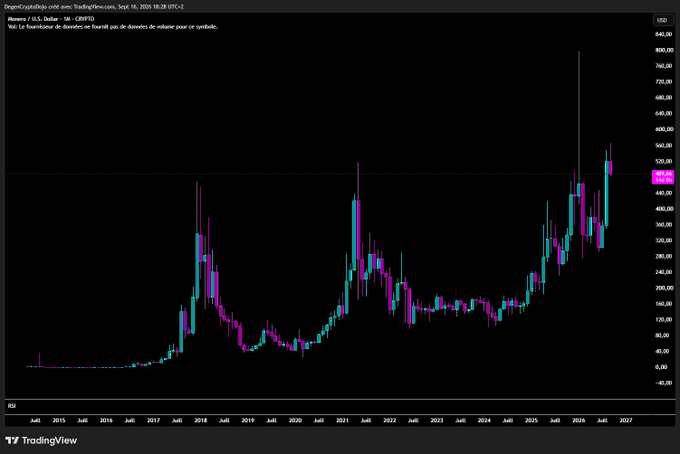This screenshot has height=454, width=680.
Task: Click the volume data unavailable notice
Action: pos(113,27)
